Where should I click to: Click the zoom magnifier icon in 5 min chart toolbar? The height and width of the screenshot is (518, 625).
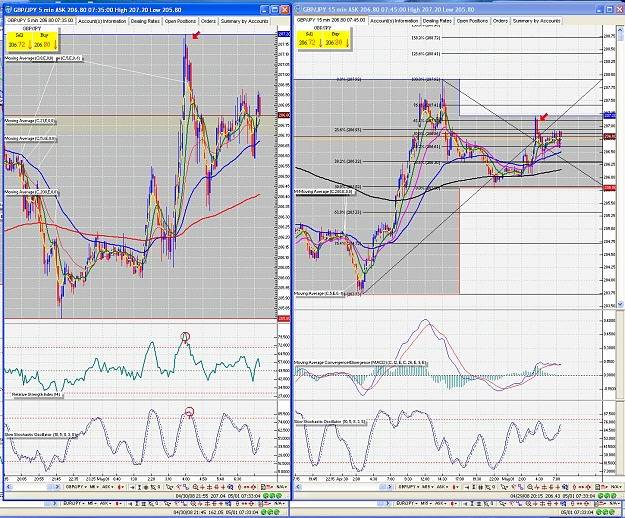[x=195, y=487]
